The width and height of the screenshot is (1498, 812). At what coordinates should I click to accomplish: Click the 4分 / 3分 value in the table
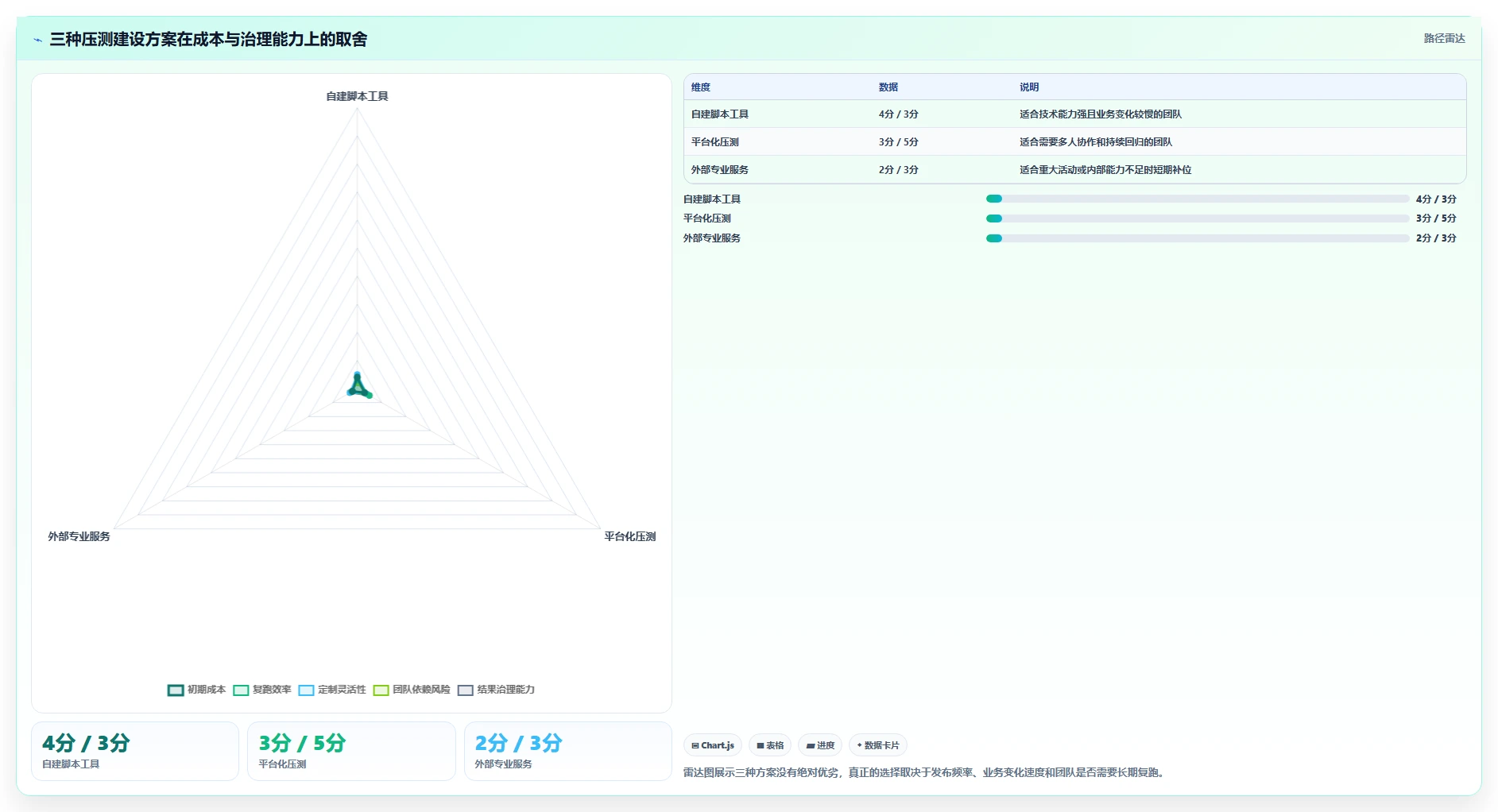(x=899, y=114)
